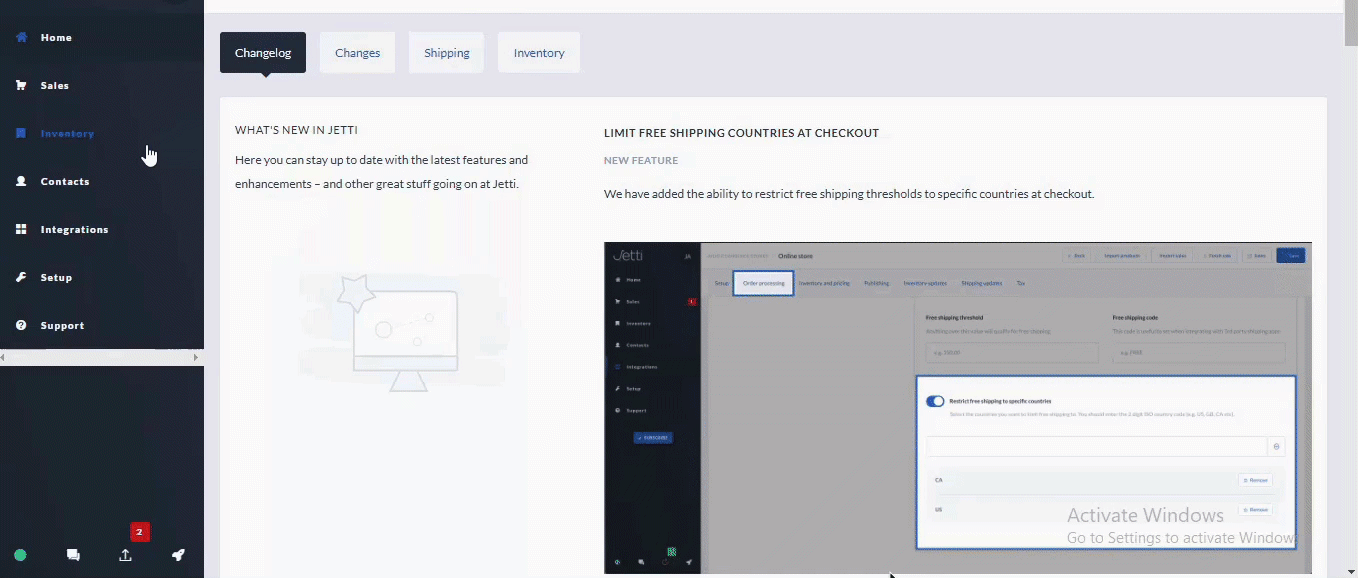1358x578 pixels.
Task: Click the "WHAT'S NEW IN JETTI" heading
Action: [296, 130]
